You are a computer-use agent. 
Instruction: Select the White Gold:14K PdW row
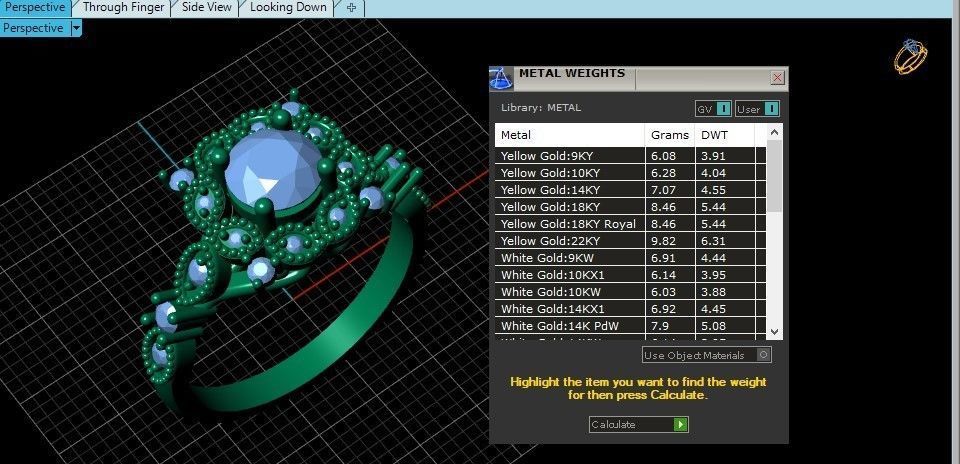[x=631, y=326]
